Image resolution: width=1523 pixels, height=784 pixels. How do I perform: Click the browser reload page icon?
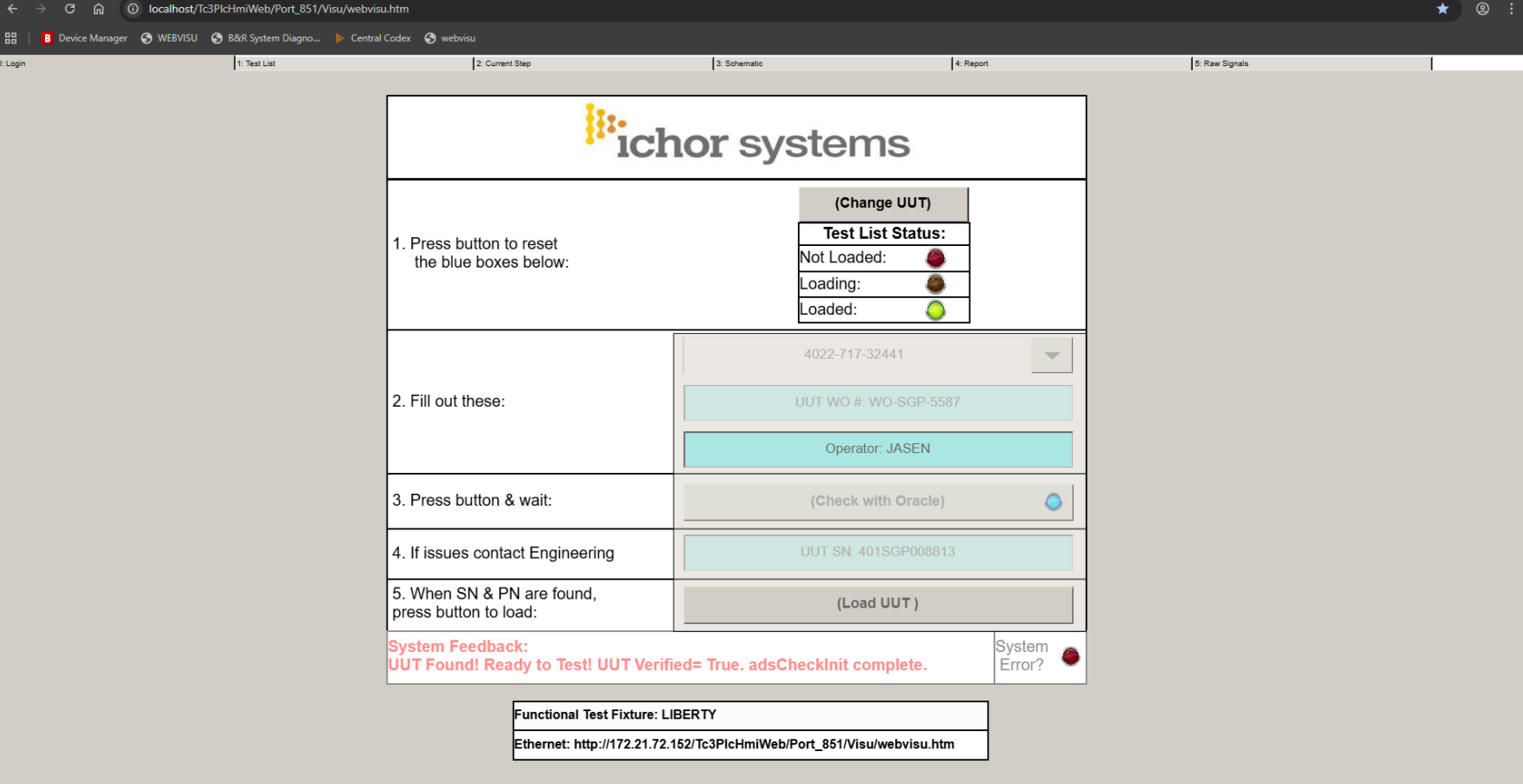[x=70, y=9]
